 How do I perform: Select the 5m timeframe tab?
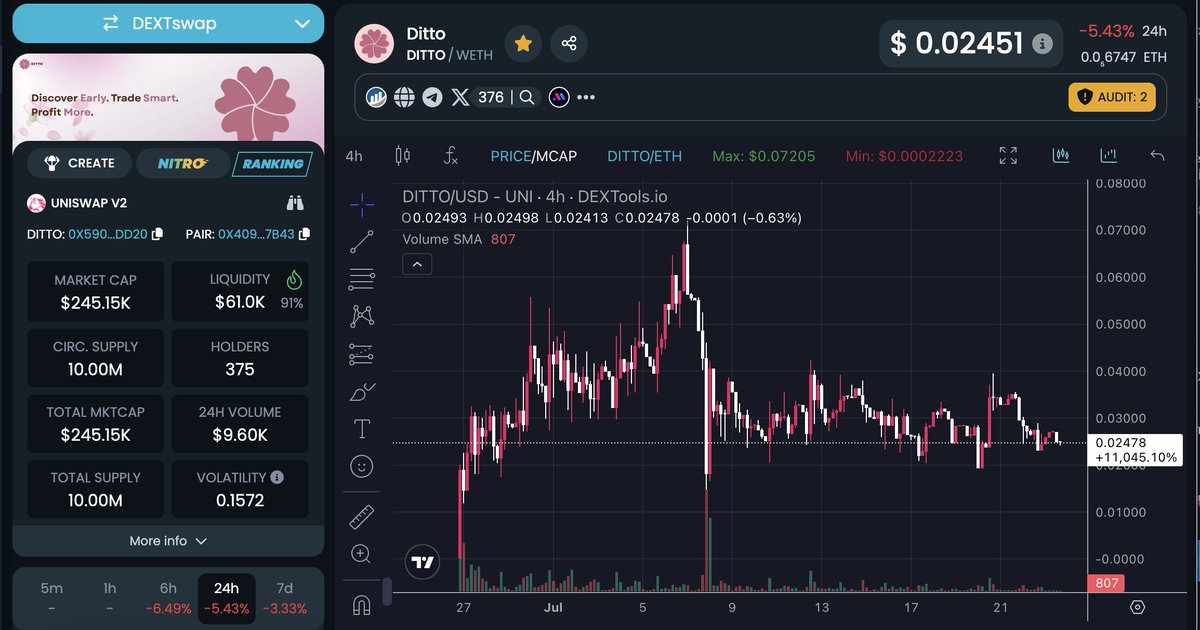[x=51, y=598]
